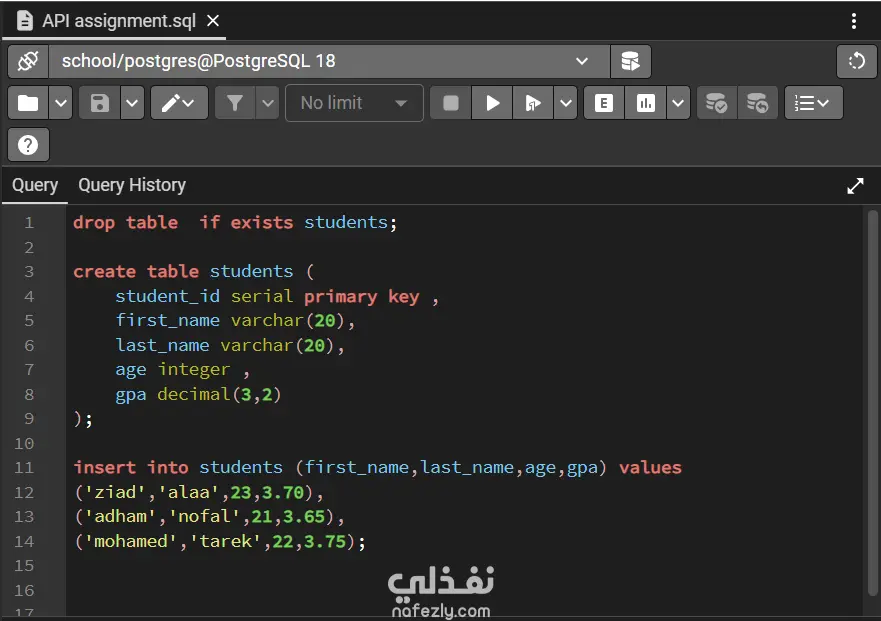Click the editor vertical scrollbar
Viewport: 881px width, 621px height.
click(x=872, y=402)
